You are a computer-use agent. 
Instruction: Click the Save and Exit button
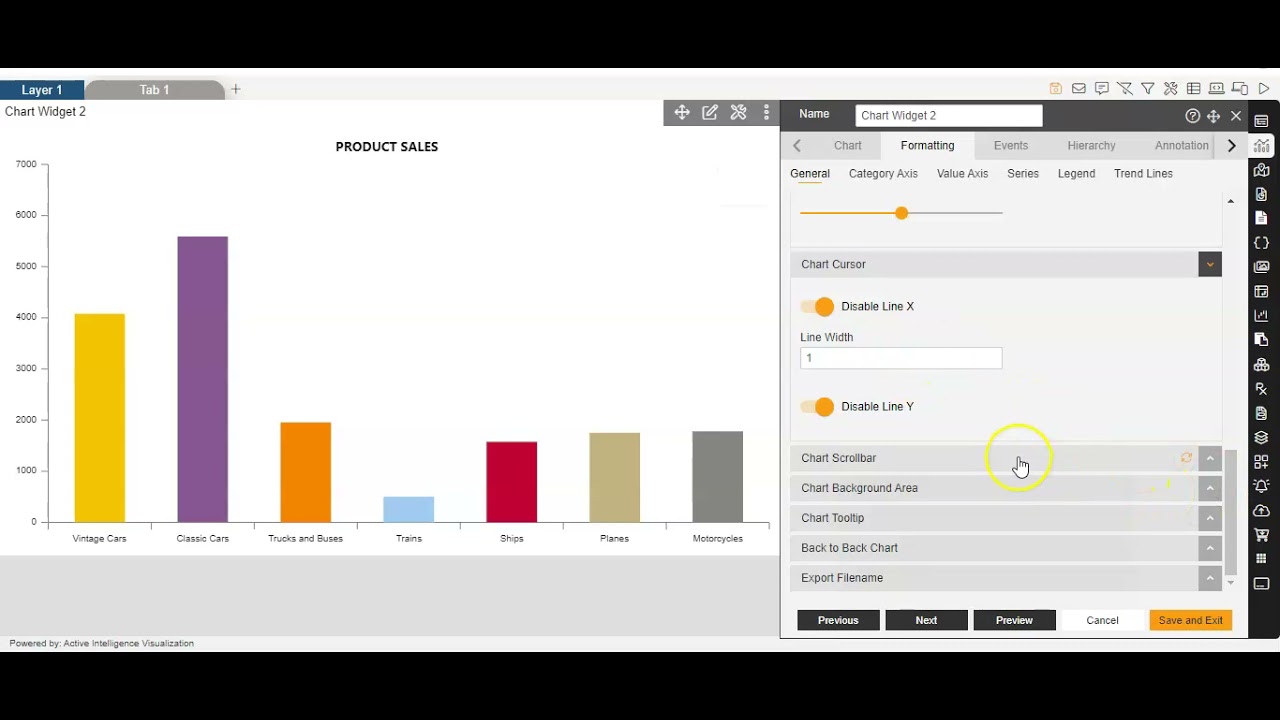tap(1190, 621)
